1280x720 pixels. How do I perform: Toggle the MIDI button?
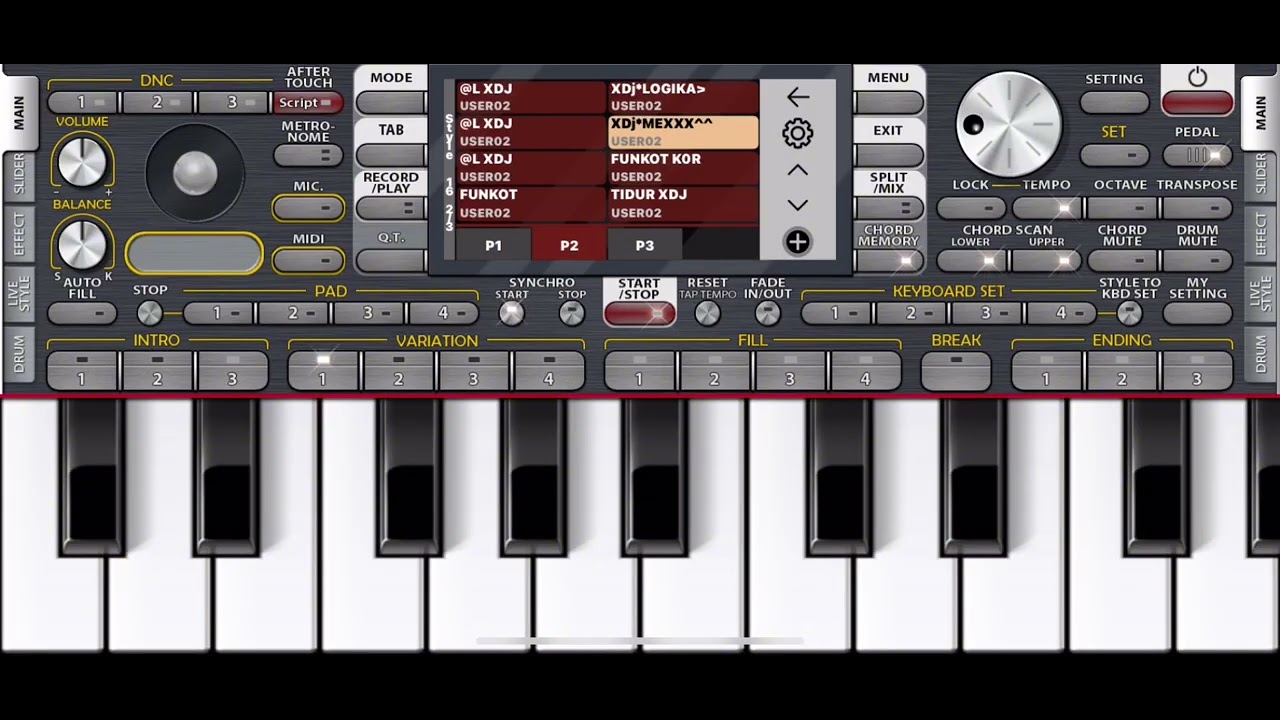(x=308, y=260)
